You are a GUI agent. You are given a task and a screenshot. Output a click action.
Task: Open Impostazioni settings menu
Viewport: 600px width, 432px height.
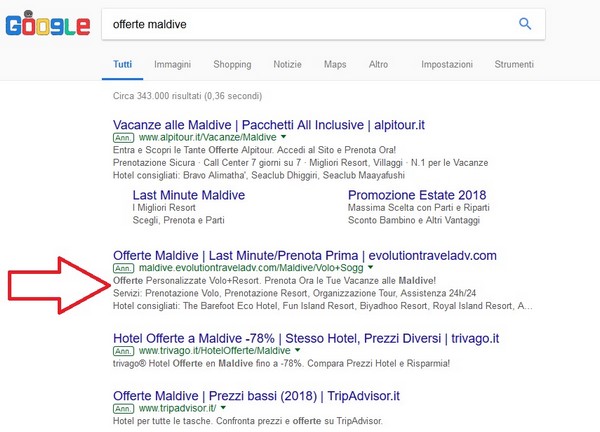click(x=447, y=64)
